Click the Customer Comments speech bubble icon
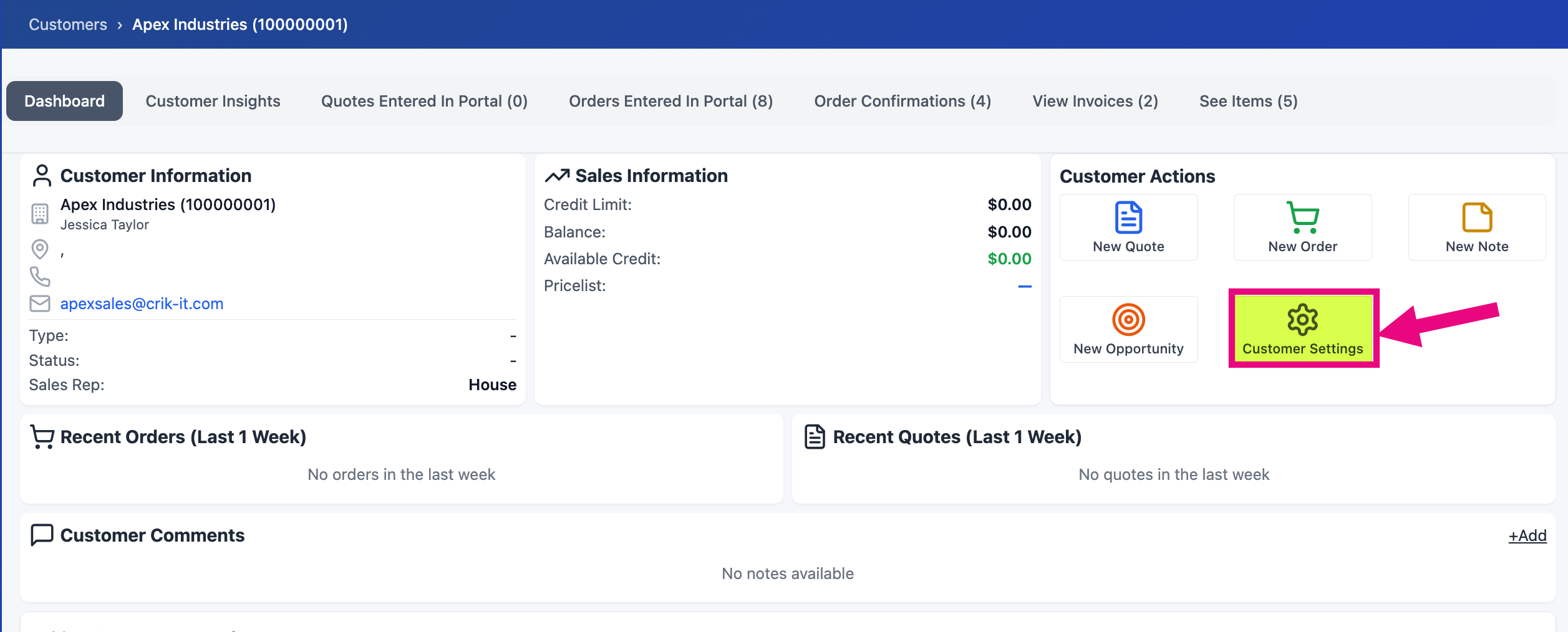 pyautogui.click(x=42, y=535)
